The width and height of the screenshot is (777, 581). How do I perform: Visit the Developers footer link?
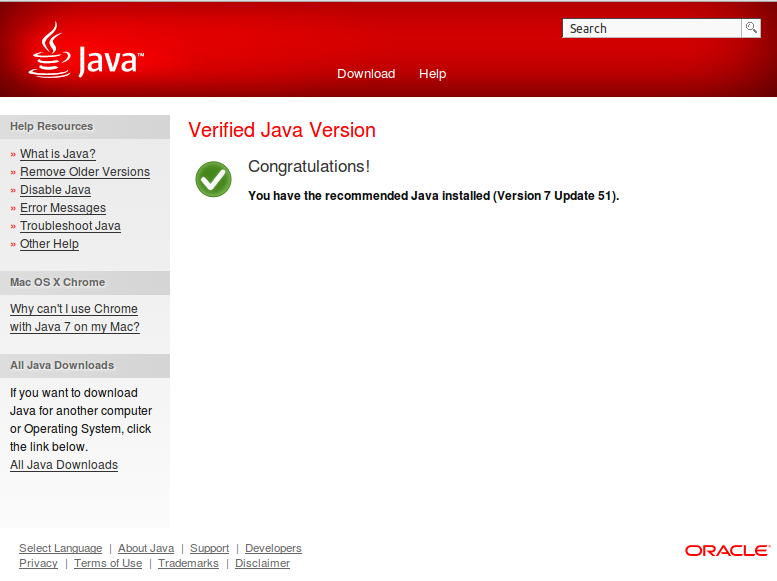pyautogui.click(x=274, y=548)
